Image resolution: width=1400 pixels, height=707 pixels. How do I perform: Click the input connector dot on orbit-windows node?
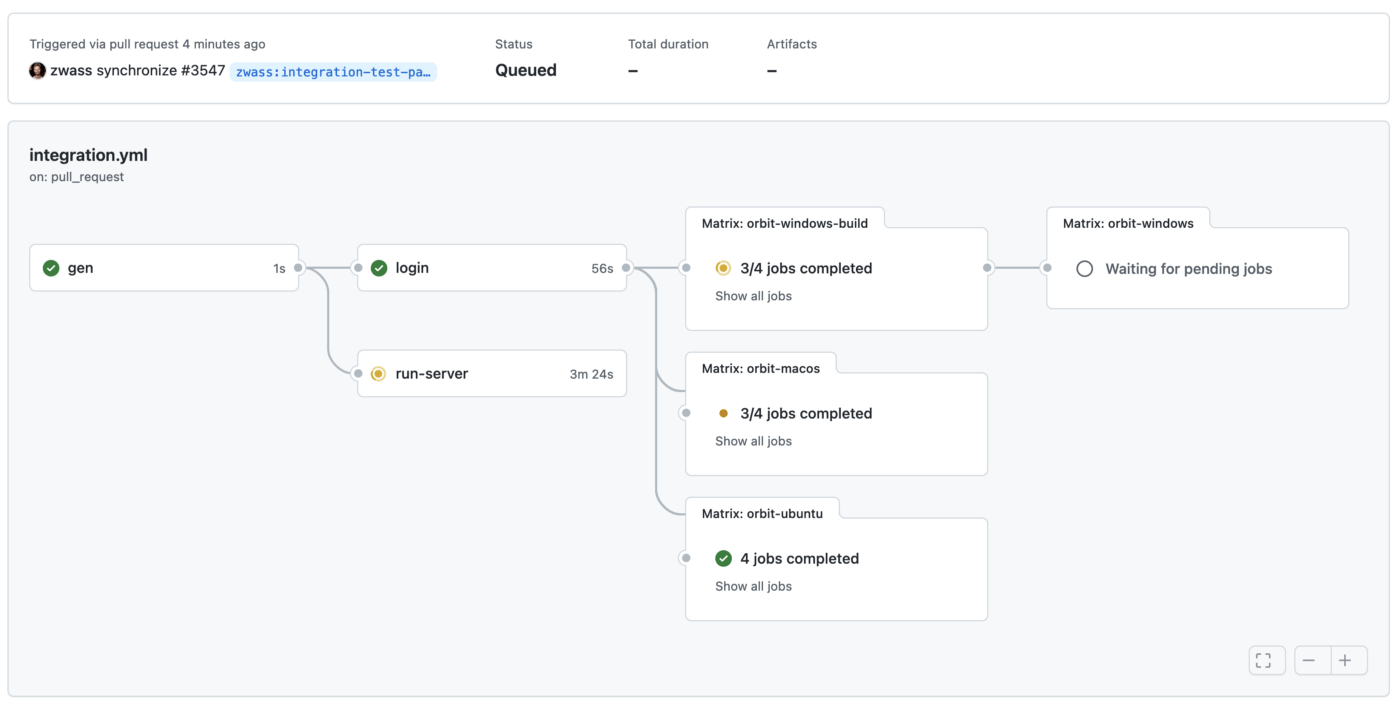coord(1046,268)
